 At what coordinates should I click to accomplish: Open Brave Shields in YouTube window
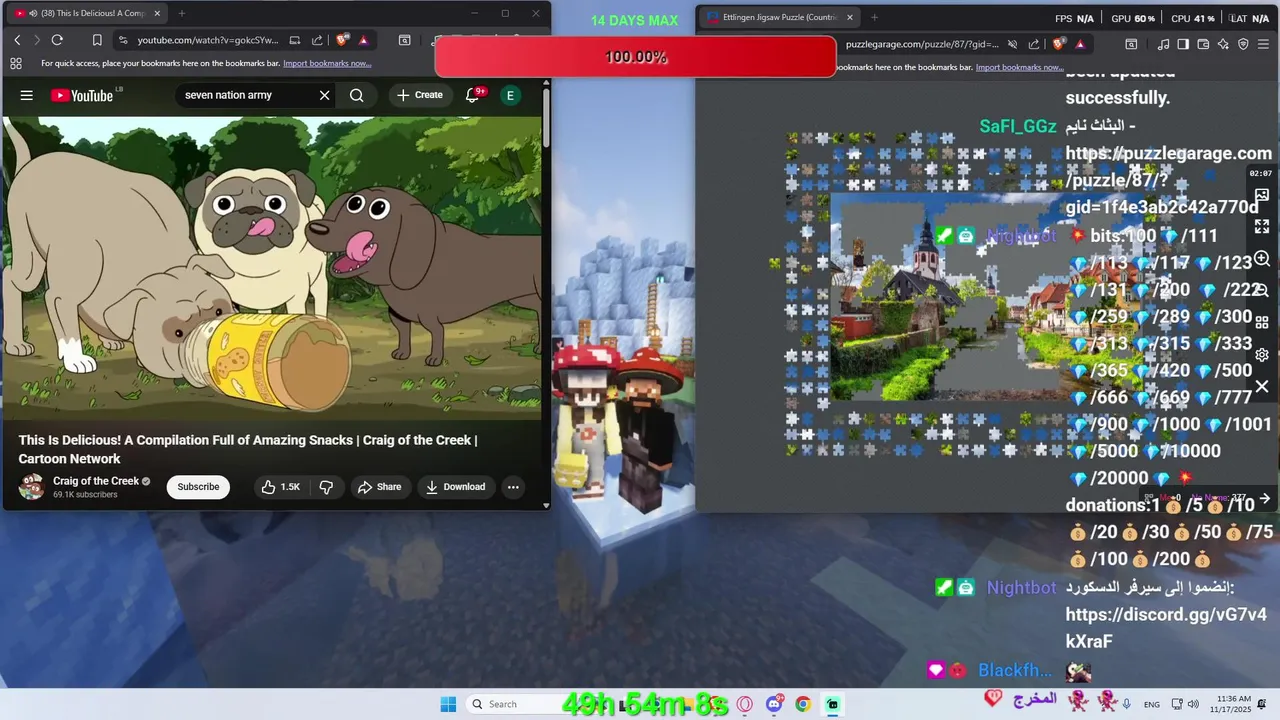coord(342,40)
